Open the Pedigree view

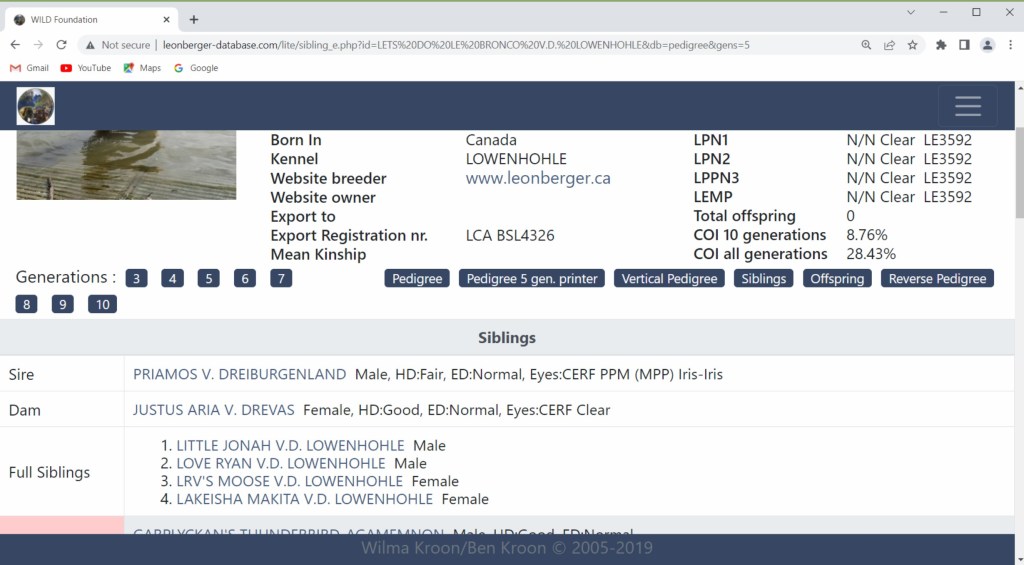coord(417,279)
